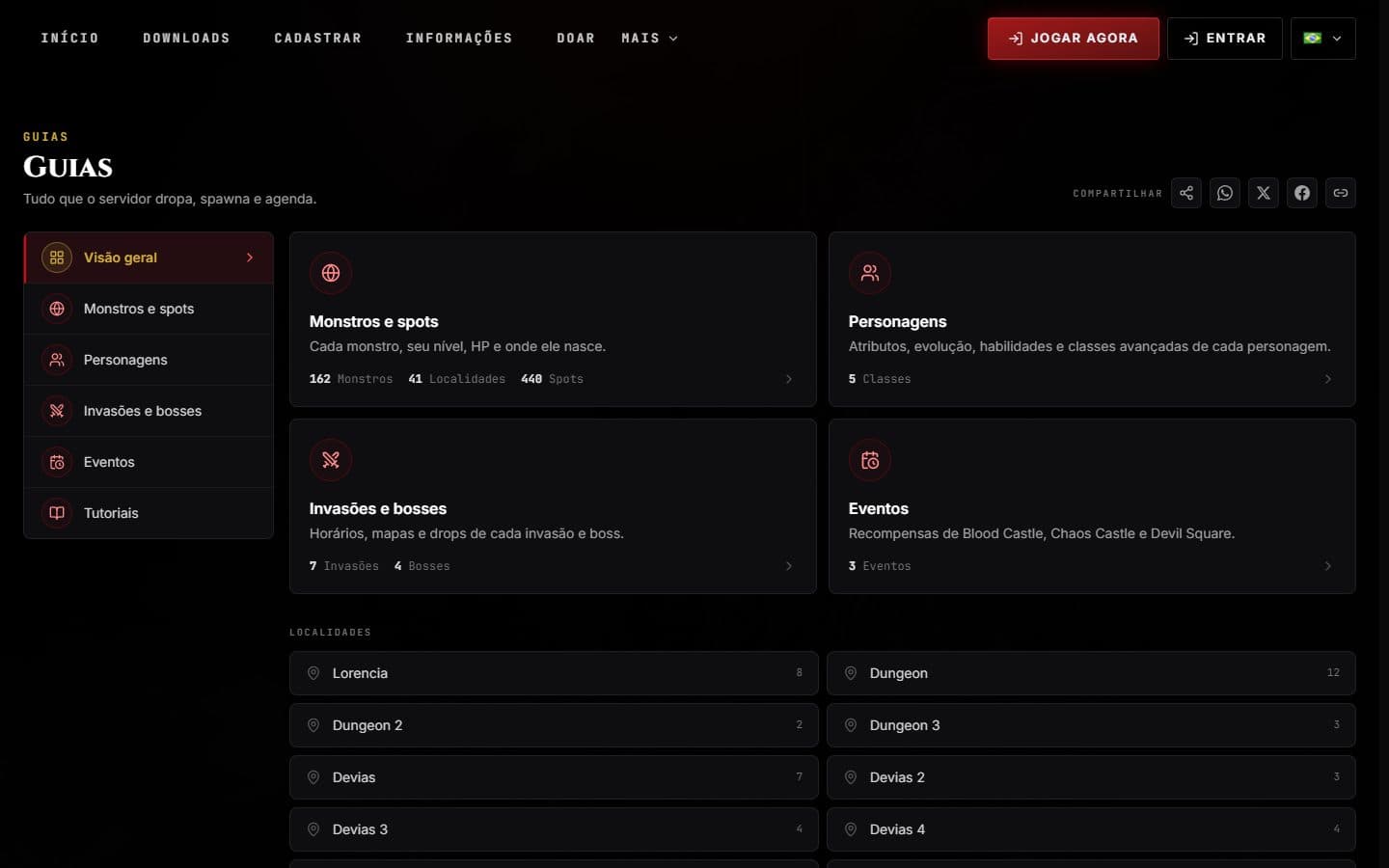The height and width of the screenshot is (868, 1389).
Task: Open CADASTRAR in the top navigation
Action: (x=317, y=39)
